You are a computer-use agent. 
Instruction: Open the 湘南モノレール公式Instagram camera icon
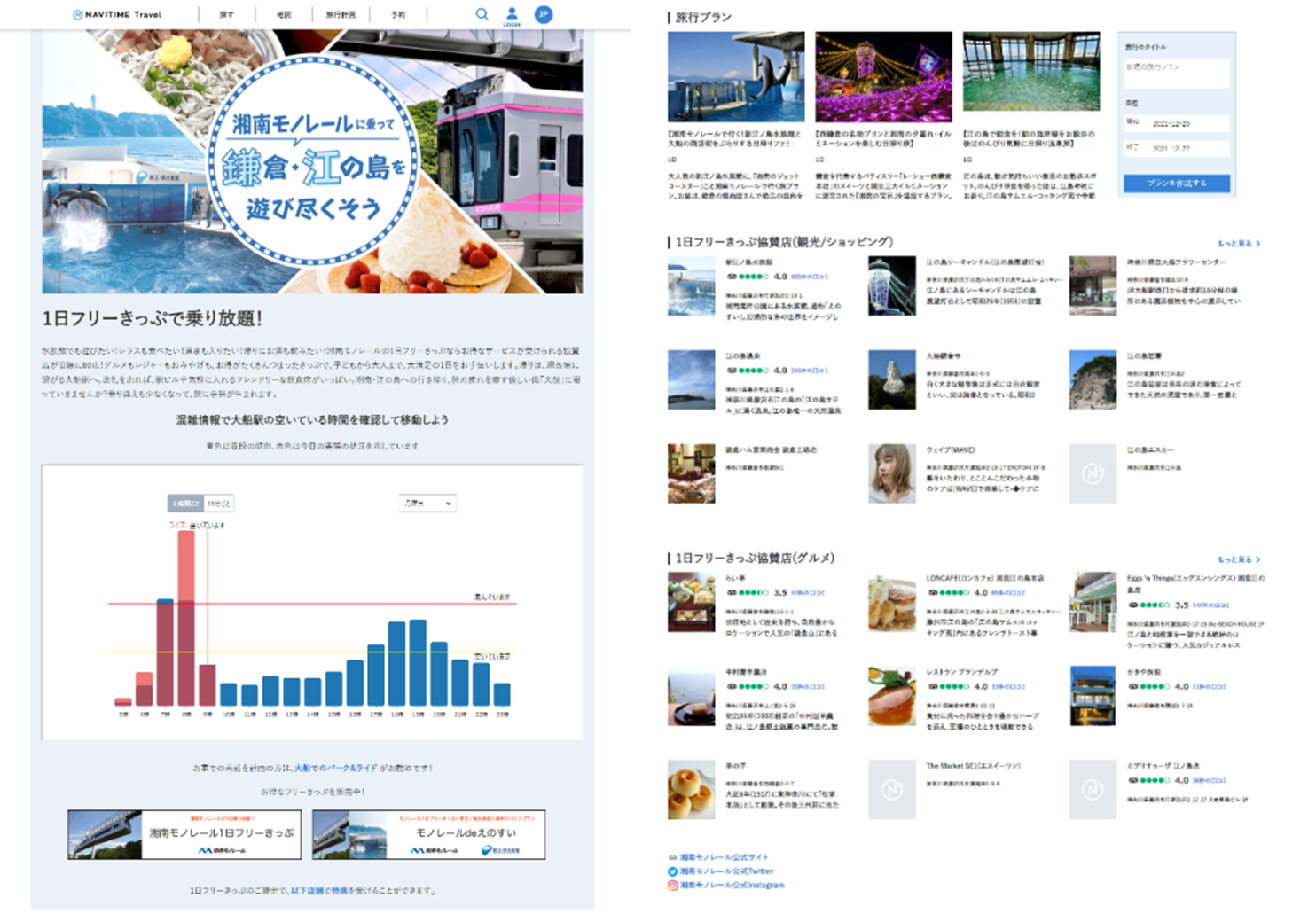(x=671, y=886)
